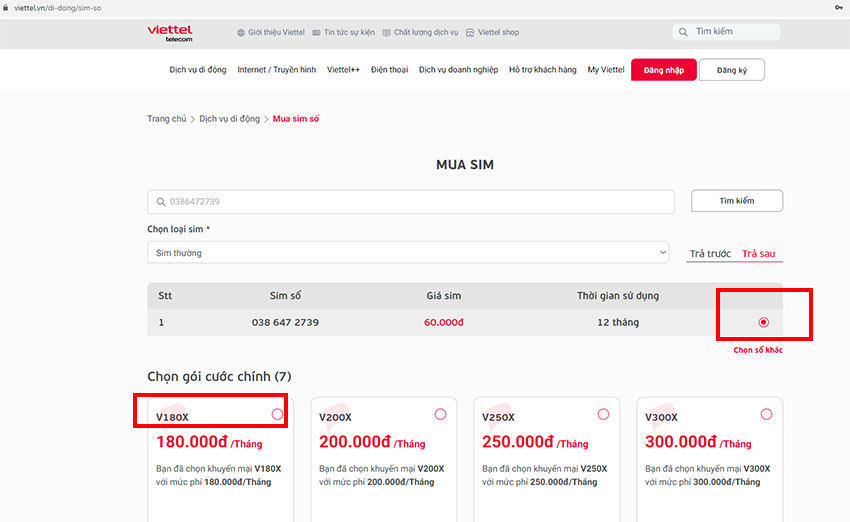Click the Giá sim column header
The width and height of the screenshot is (850, 522).
443,295
